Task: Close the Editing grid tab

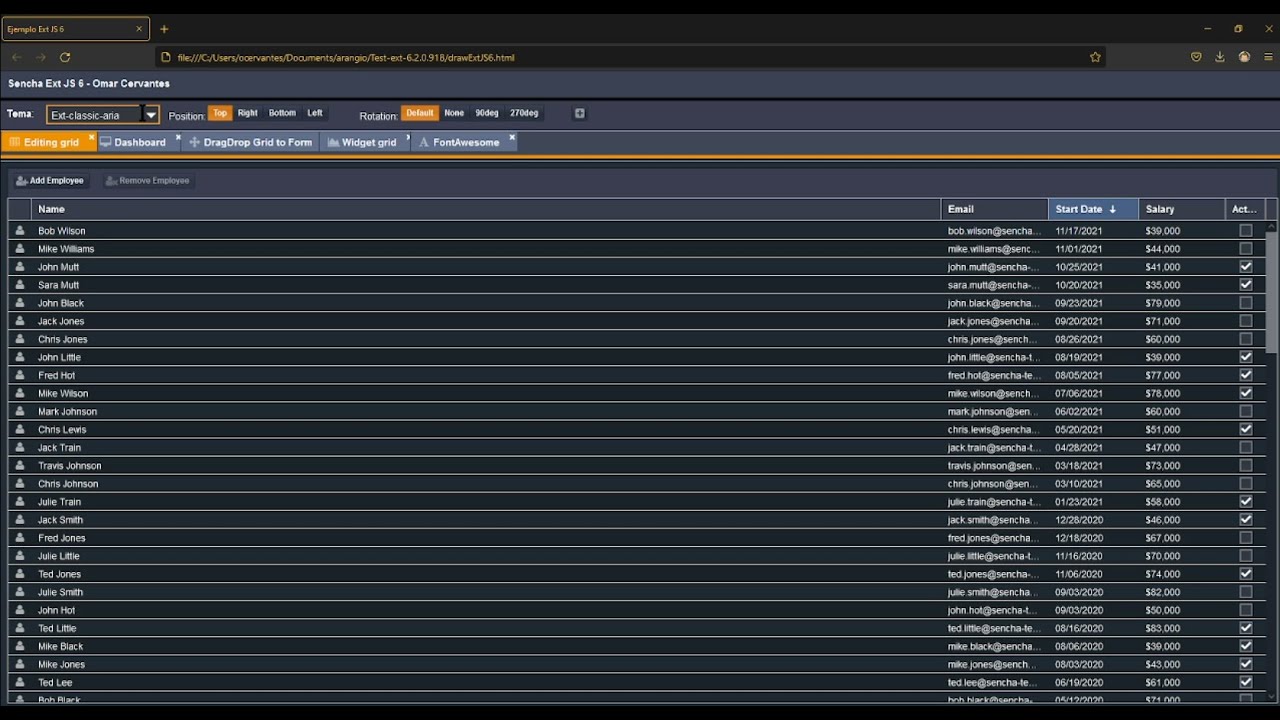Action: 91,137
